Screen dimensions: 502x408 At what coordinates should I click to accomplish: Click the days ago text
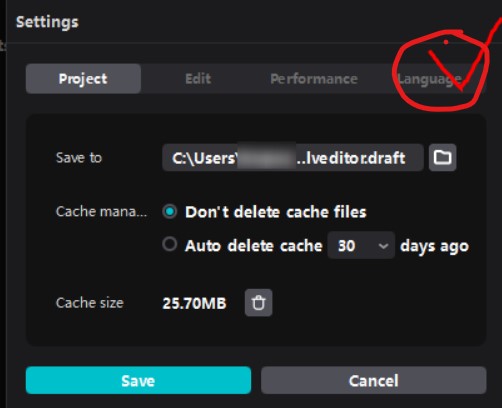click(434, 247)
